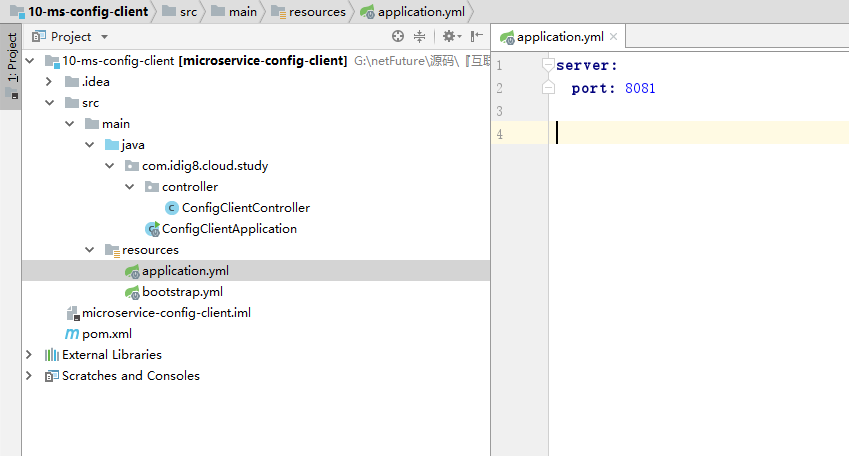The height and width of the screenshot is (456, 849).
Task: Toggle the 1: Project side tool window tab
Action: click(x=11, y=65)
